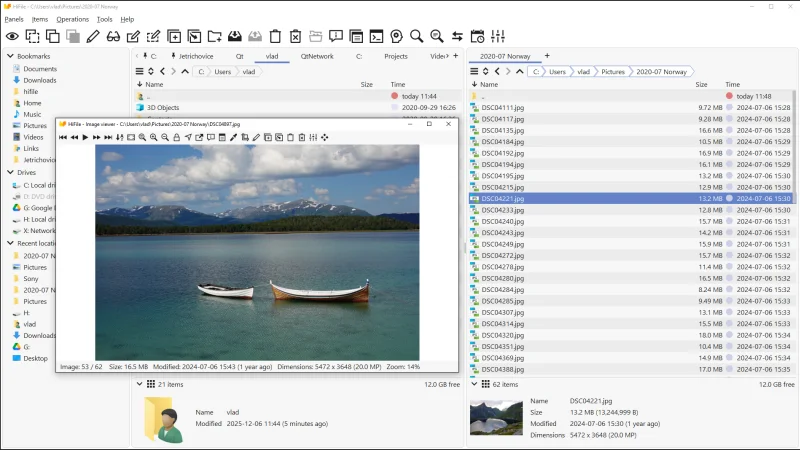Select the crop tool in image viewer
Viewport: 800px width, 450px height.
(245, 137)
